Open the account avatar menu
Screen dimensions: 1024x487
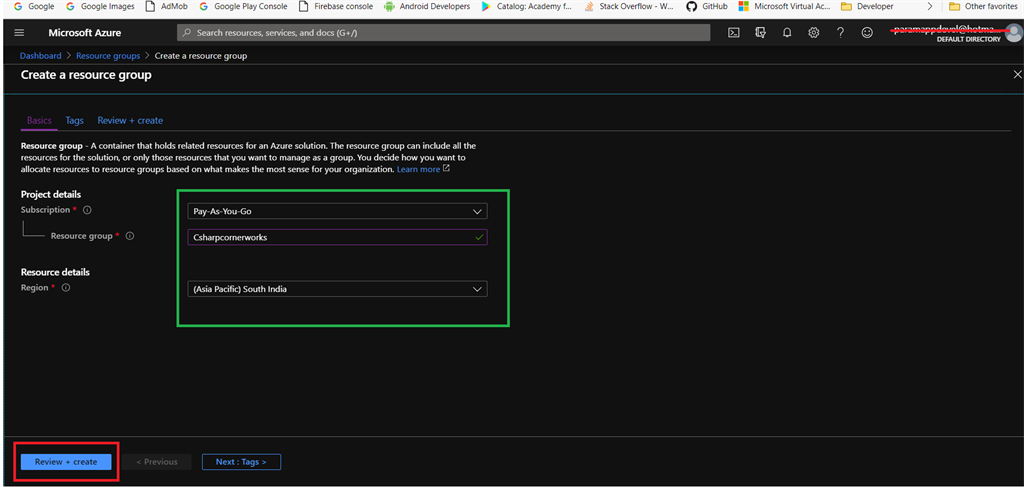(x=1013, y=32)
